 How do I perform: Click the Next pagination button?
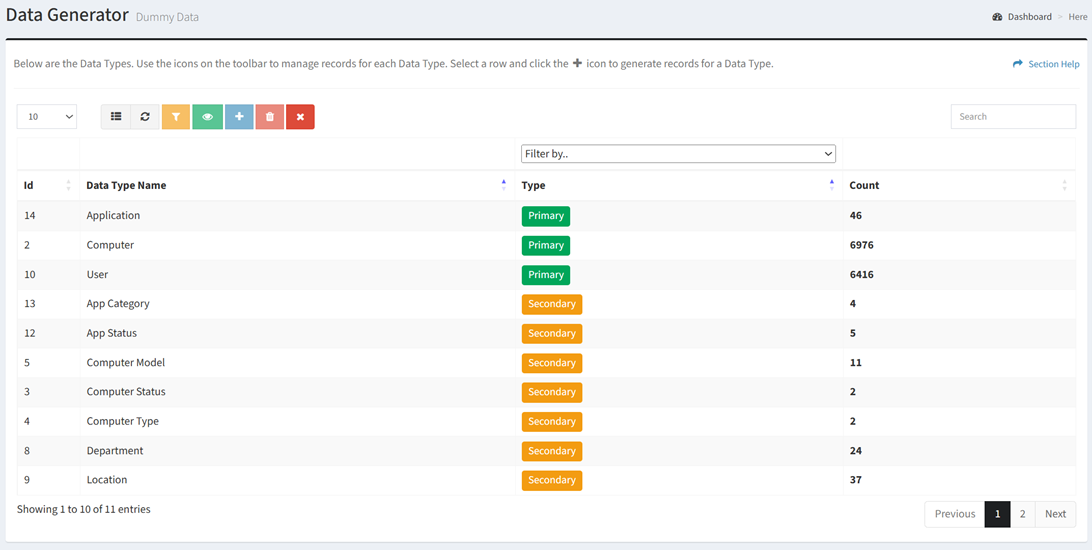tap(1055, 514)
